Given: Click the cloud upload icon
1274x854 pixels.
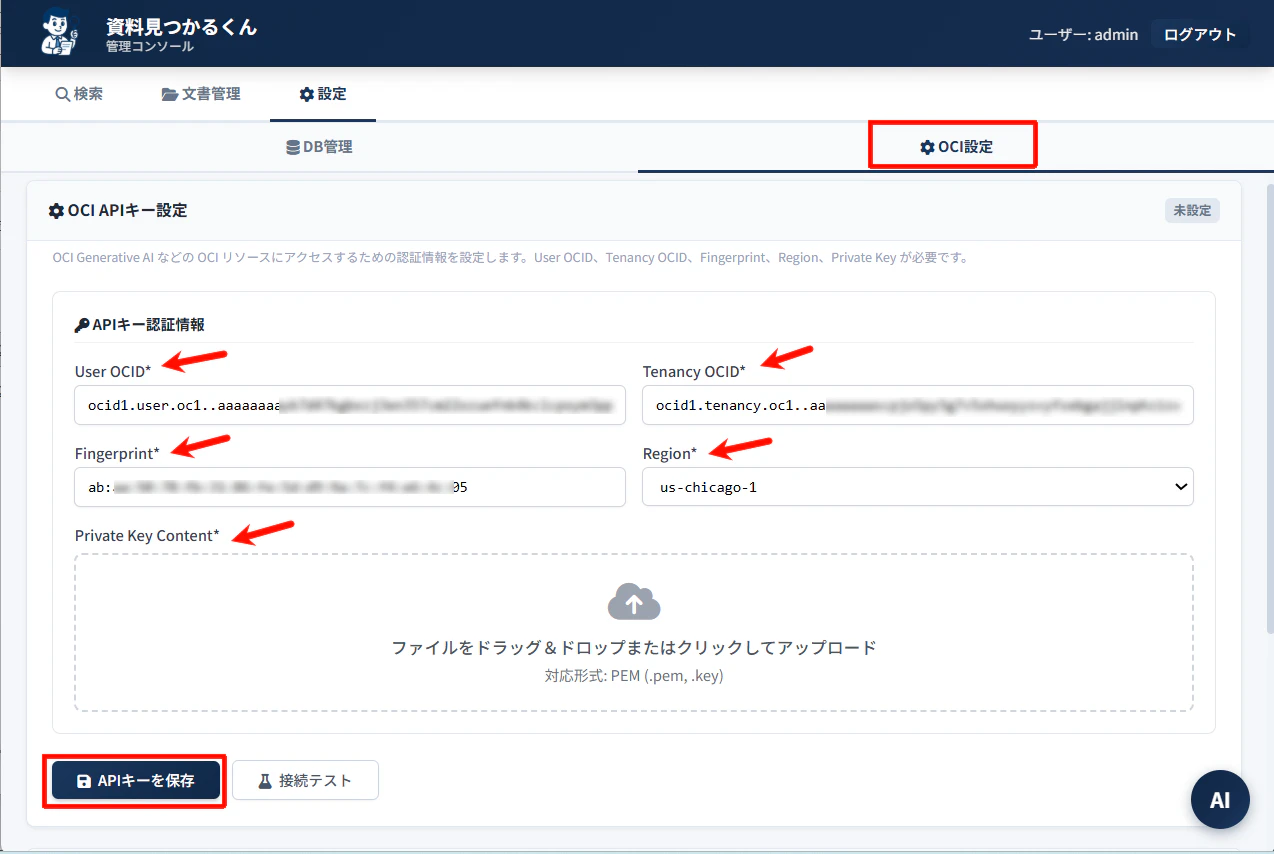Looking at the screenshot, I should tap(634, 601).
